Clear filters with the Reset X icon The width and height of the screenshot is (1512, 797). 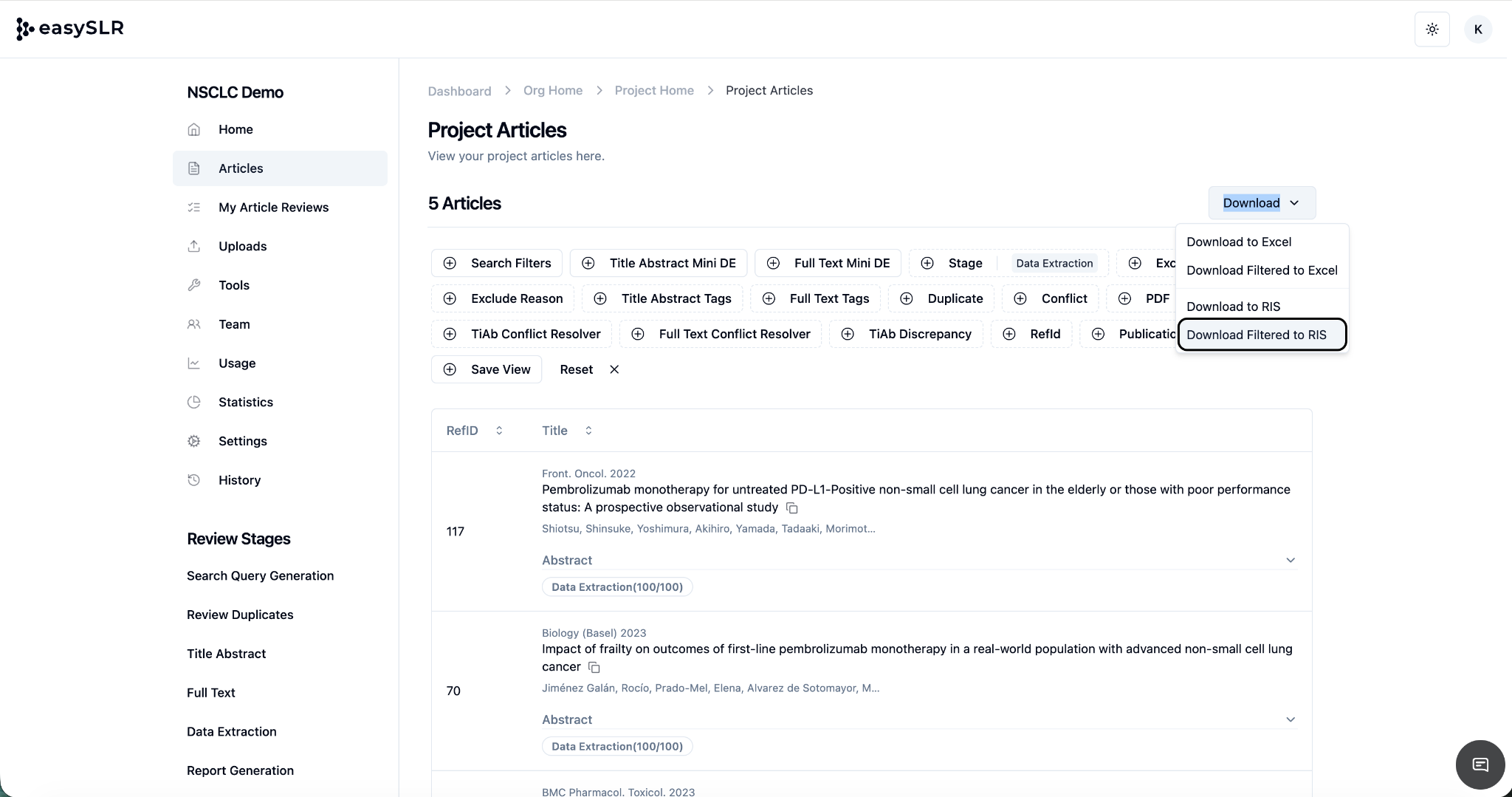point(614,369)
